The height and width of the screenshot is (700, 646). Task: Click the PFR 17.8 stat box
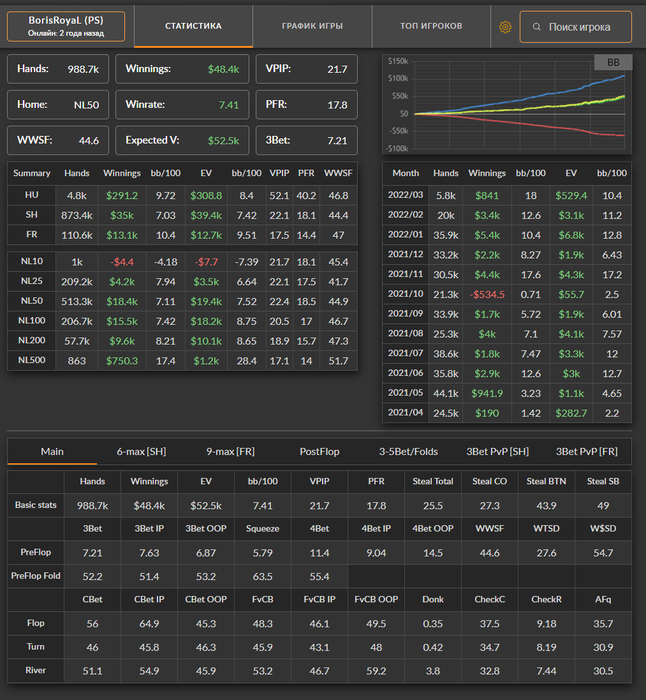(307, 105)
